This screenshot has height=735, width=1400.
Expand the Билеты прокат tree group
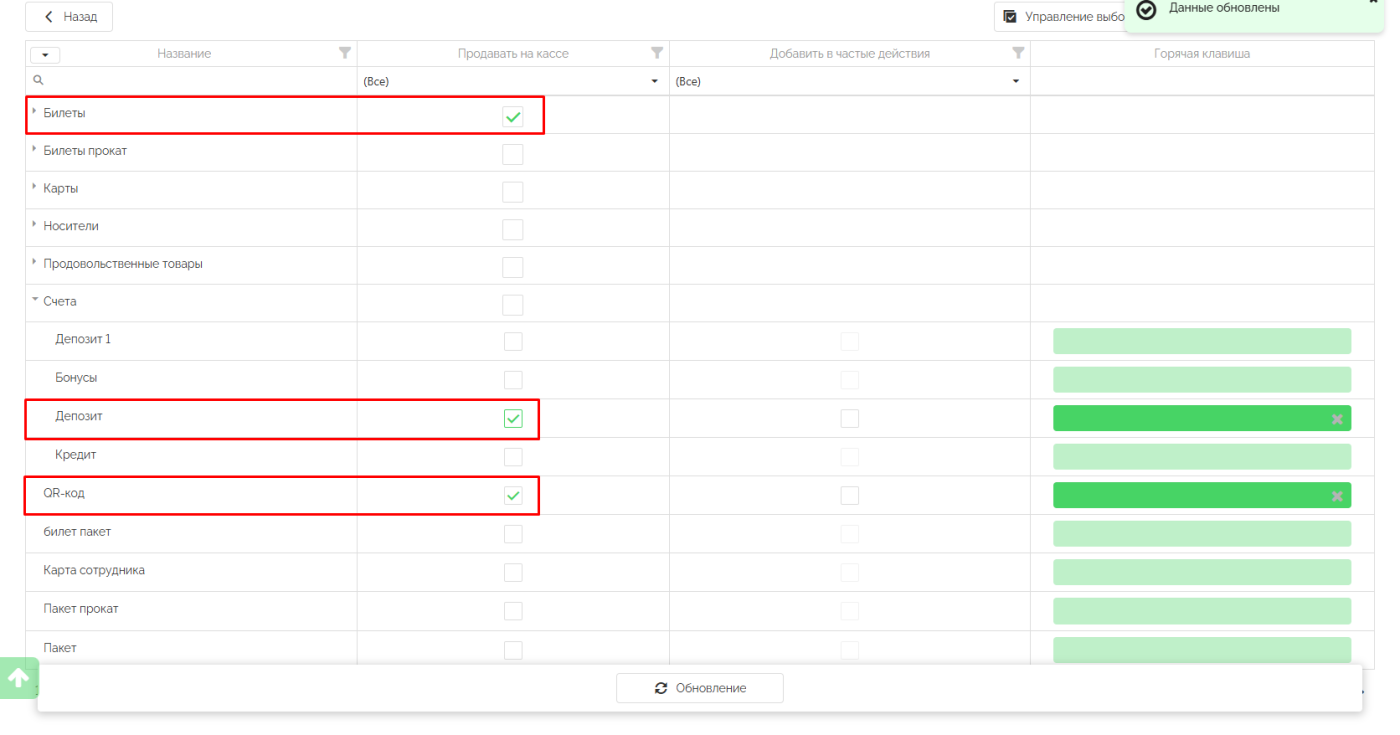click(x=35, y=150)
